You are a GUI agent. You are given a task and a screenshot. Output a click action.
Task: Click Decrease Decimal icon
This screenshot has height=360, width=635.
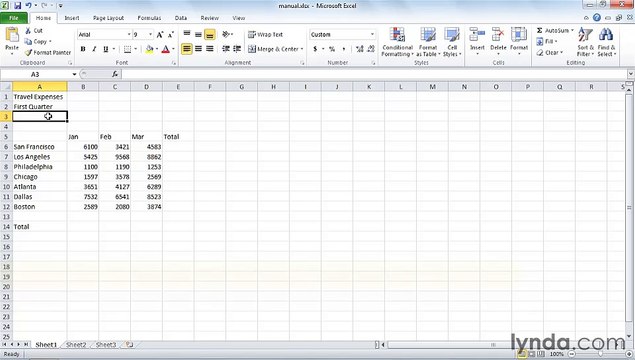(x=371, y=49)
